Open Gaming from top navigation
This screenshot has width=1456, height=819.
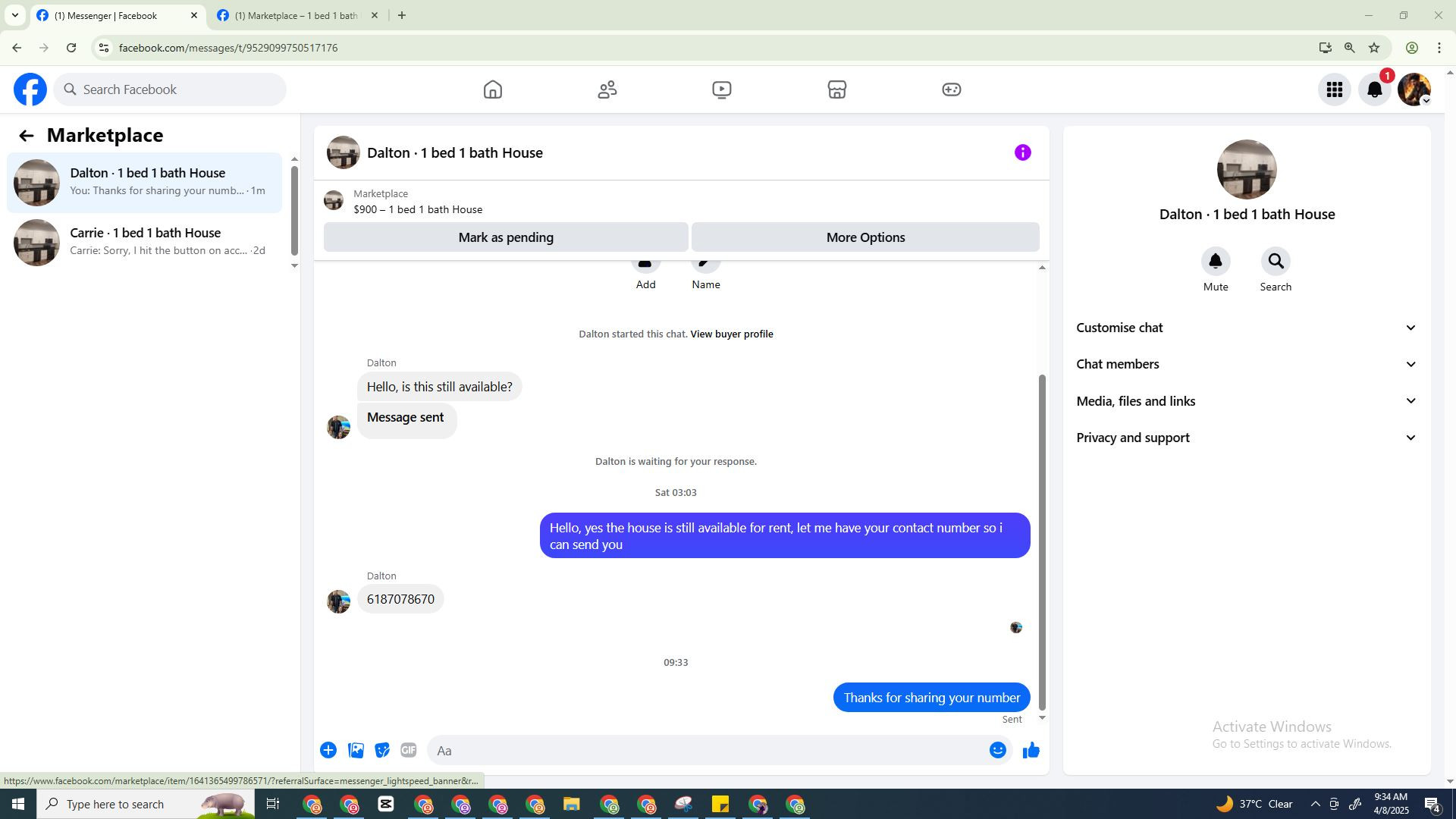pos(951,89)
